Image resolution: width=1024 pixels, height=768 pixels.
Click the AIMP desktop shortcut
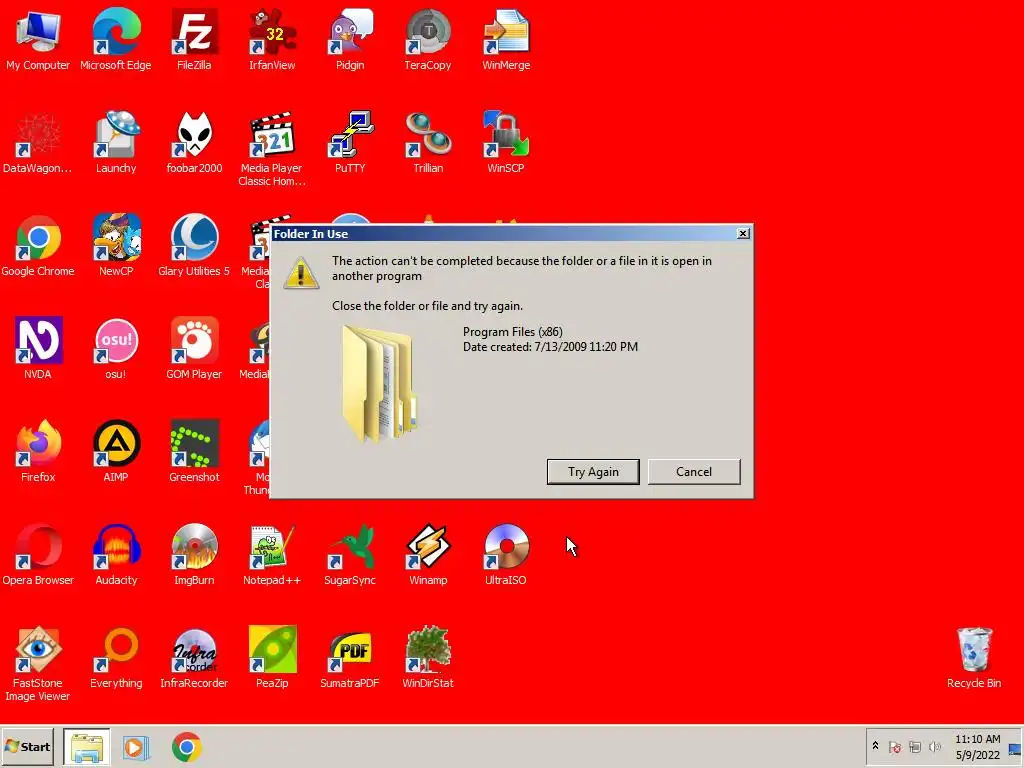[x=116, y=452]
